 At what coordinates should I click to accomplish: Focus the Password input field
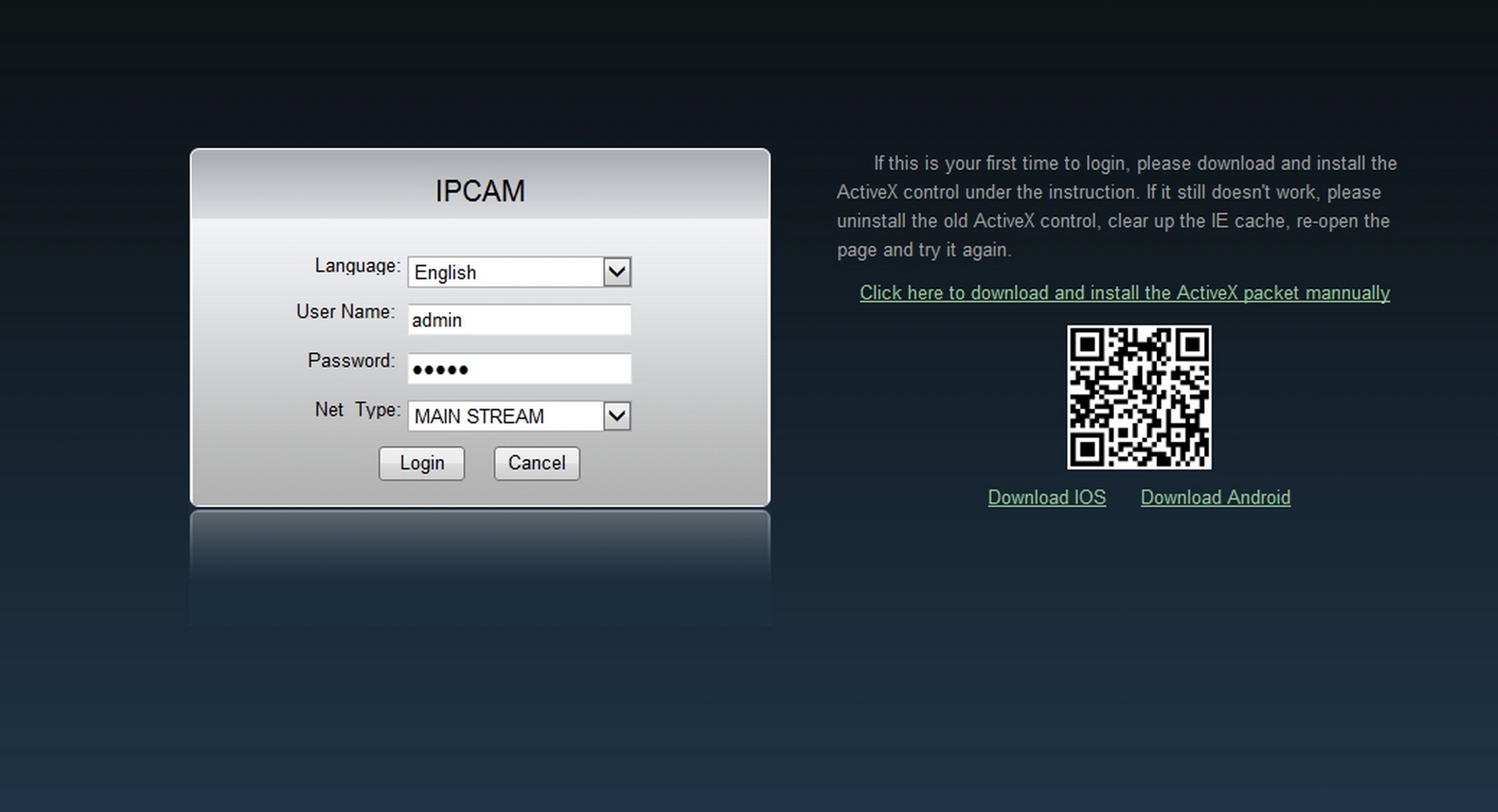pyautogui.click(x=520, y=368)
